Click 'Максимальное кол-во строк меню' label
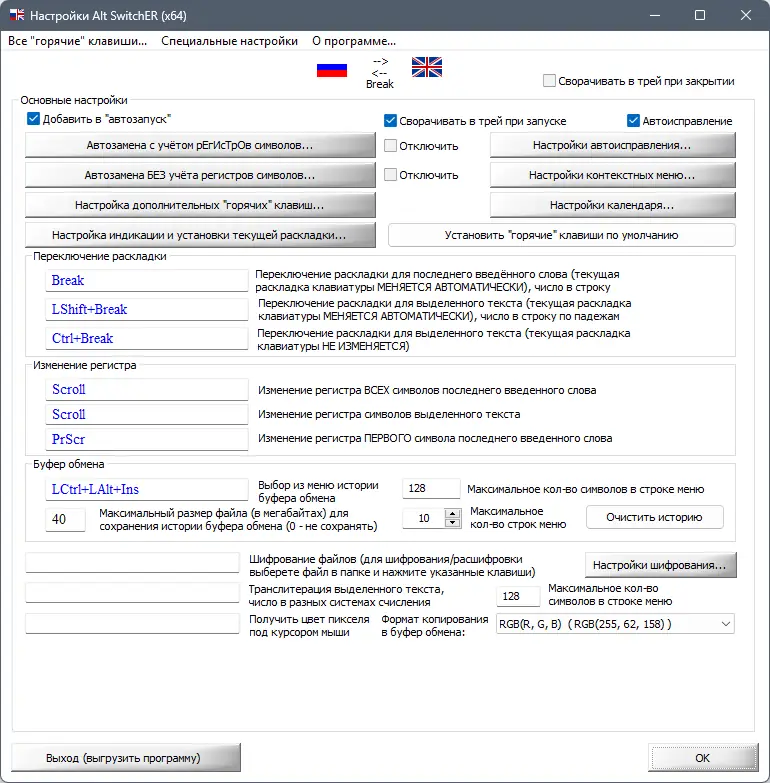770x783 pixels. (x=518, y=518)
